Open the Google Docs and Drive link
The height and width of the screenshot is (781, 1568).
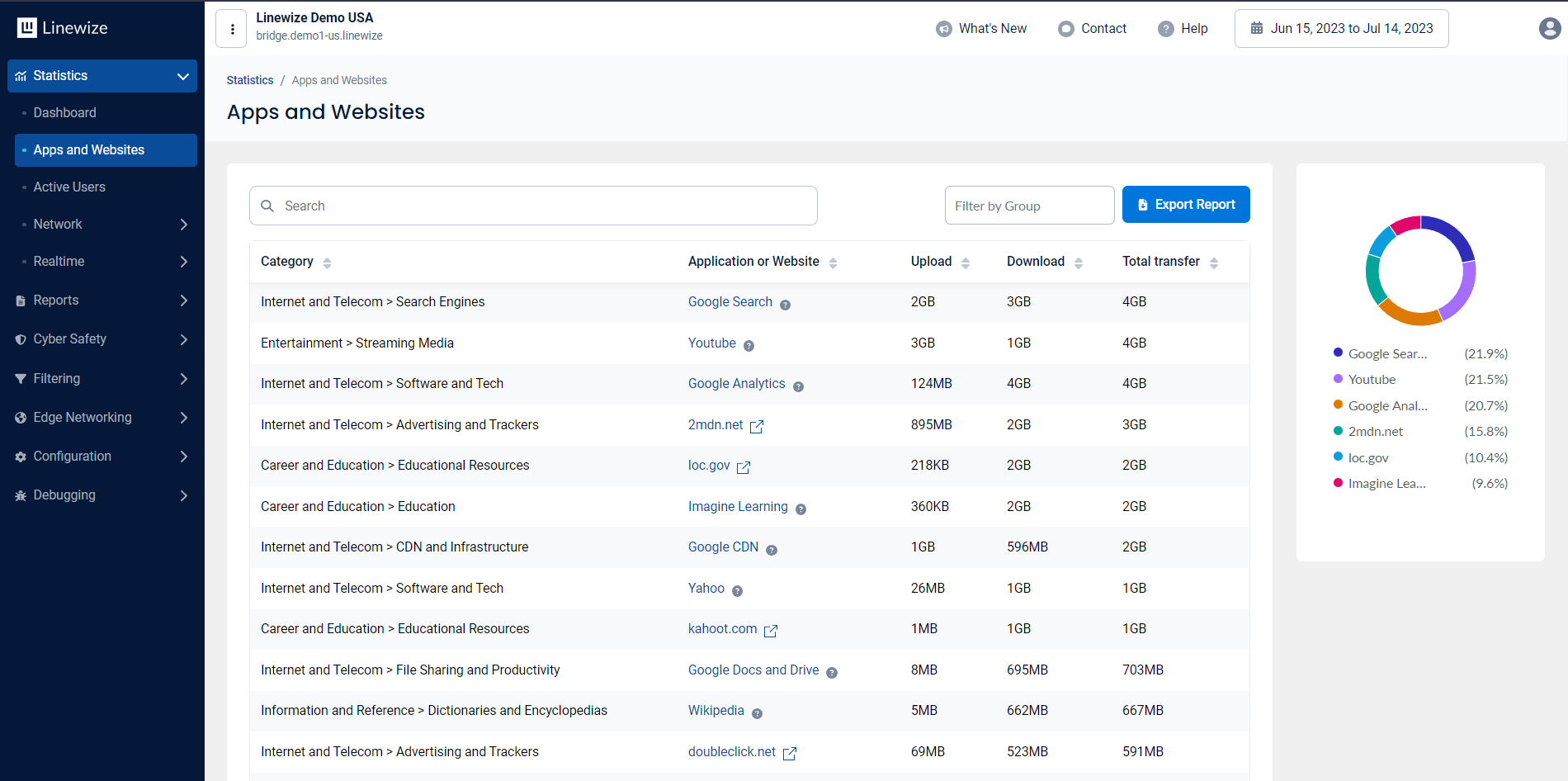pyautogui.click(x=753, y=670)
